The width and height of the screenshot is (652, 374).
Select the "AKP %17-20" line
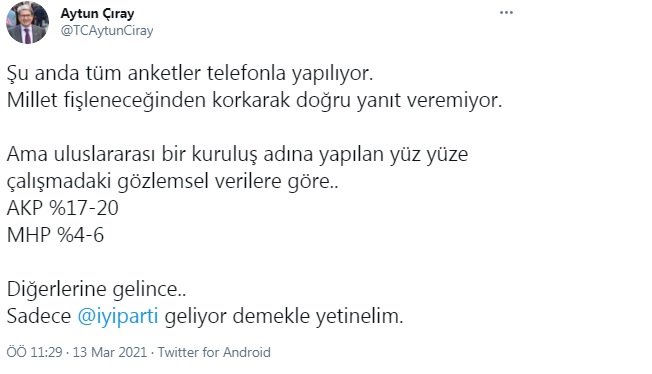click(63, 208)
